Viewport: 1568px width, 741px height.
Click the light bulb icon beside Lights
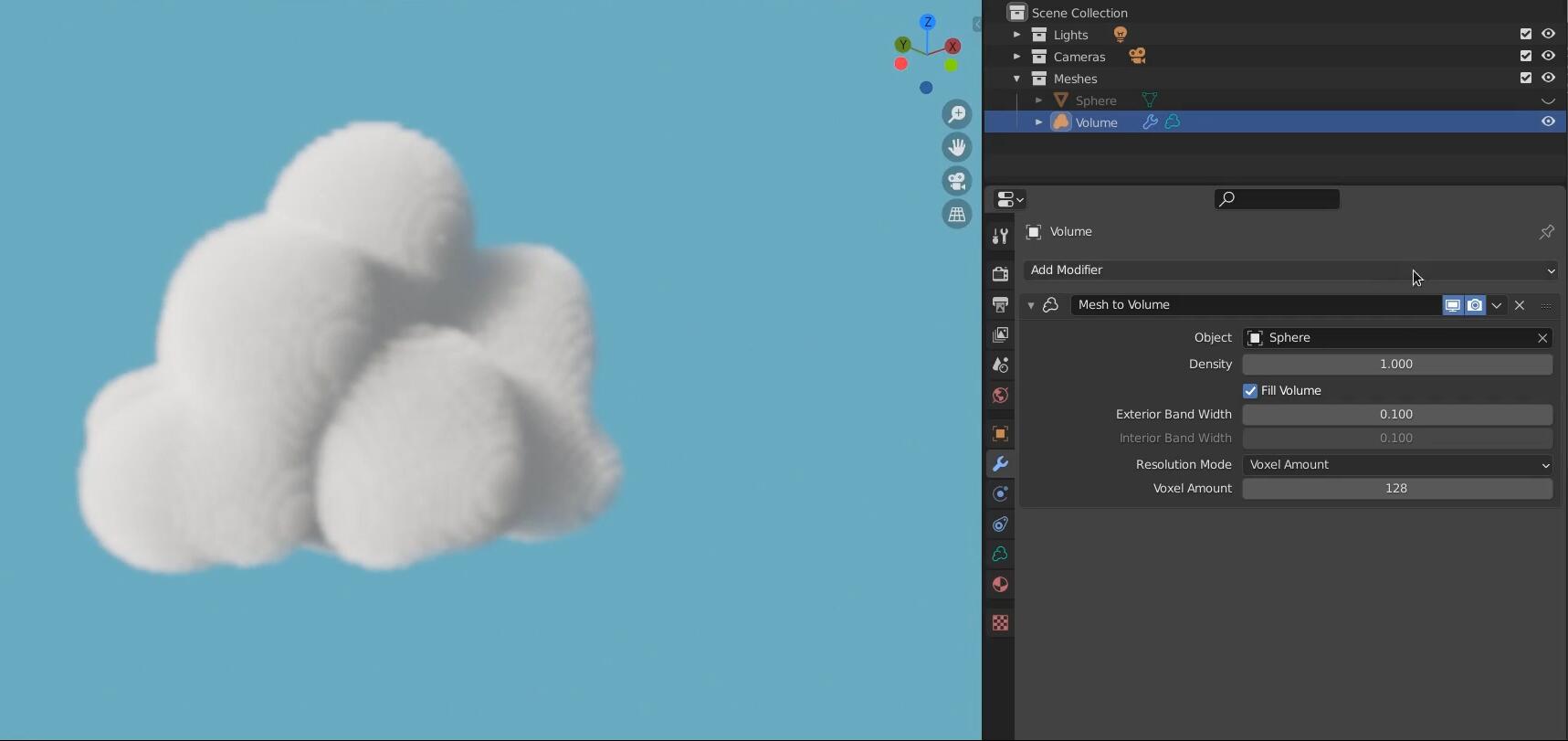(1121, 35)
